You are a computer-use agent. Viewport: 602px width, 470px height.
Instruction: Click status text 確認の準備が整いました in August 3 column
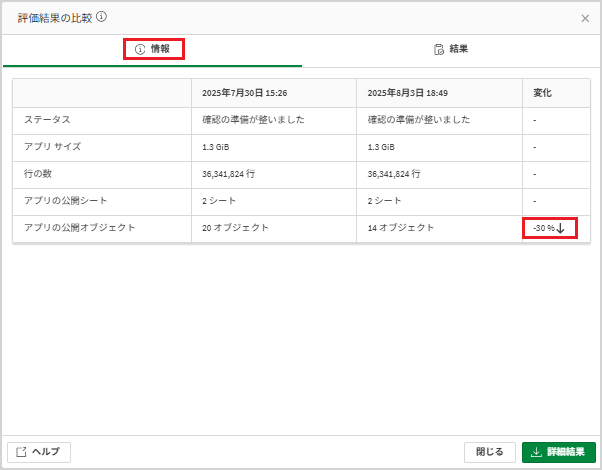click(x=419, y=120)
